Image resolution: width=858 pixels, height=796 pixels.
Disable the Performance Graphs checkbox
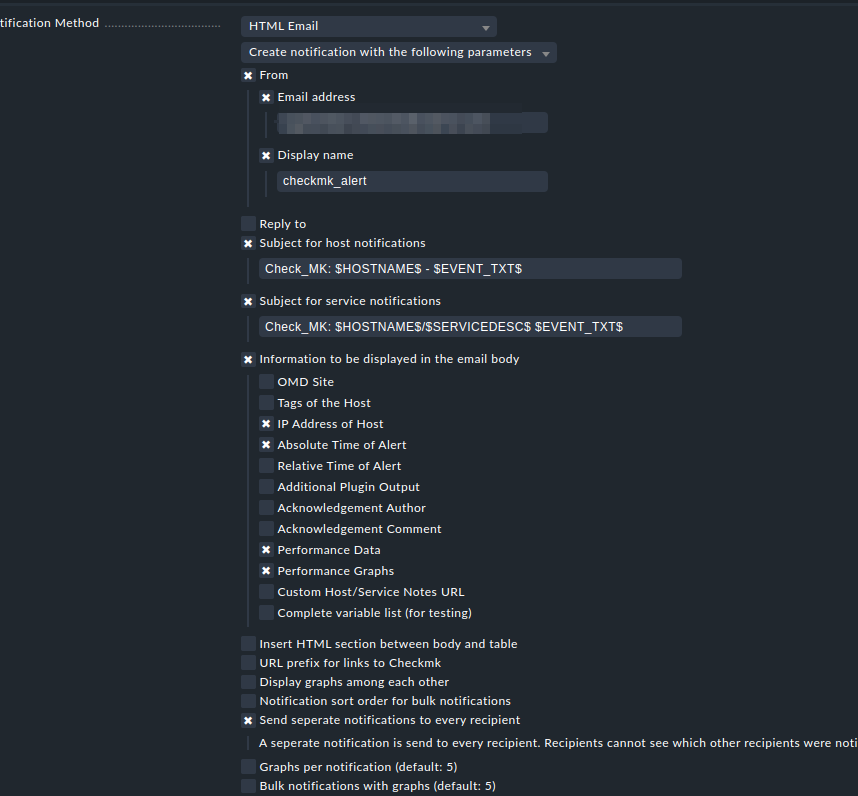pyautogui.click(x=266, y=571)
